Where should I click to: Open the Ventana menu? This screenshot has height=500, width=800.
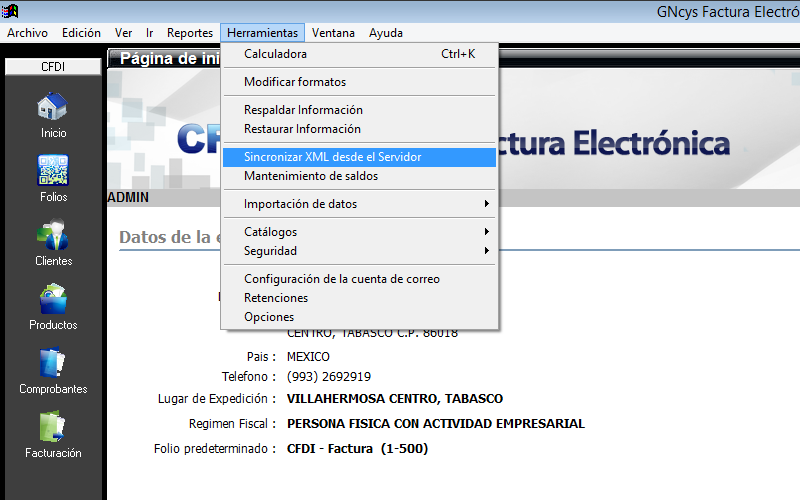coord(333,33)
